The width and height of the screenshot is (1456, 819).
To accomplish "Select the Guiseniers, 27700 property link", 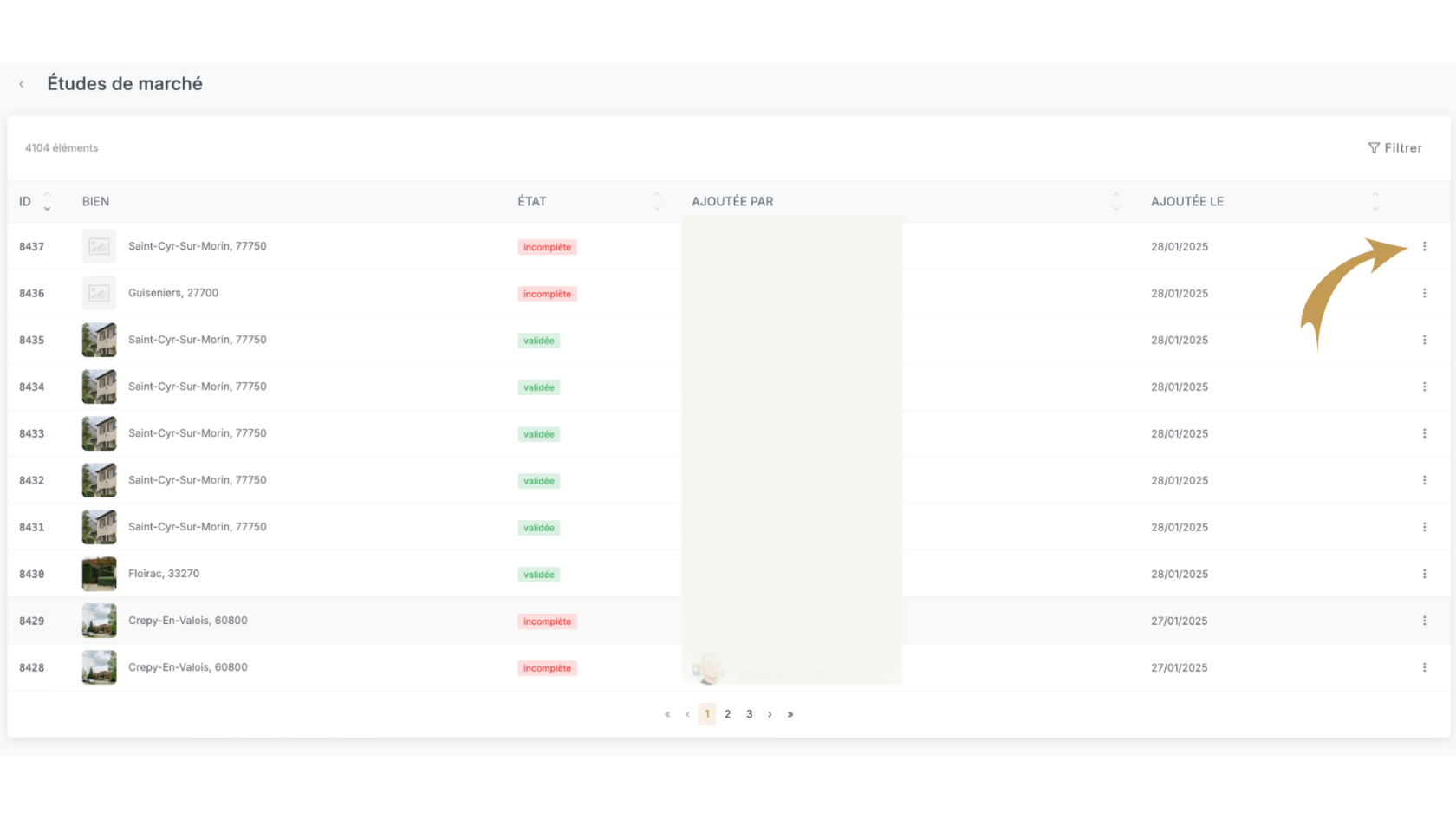I will [x=173, y=293].
